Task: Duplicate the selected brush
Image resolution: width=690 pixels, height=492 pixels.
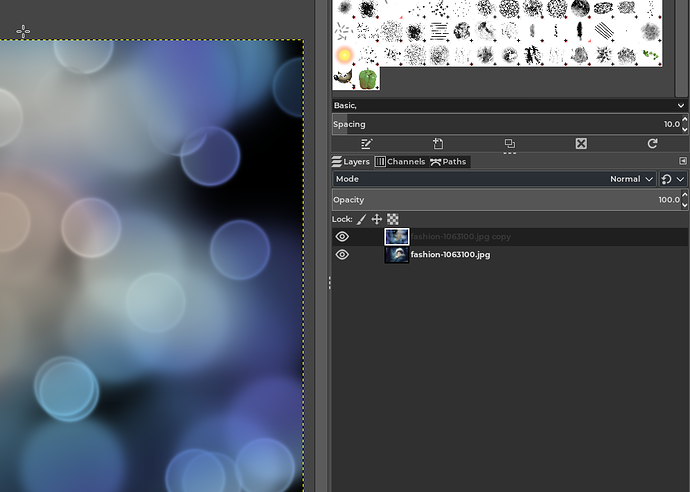Action: [x=509, y=144]
